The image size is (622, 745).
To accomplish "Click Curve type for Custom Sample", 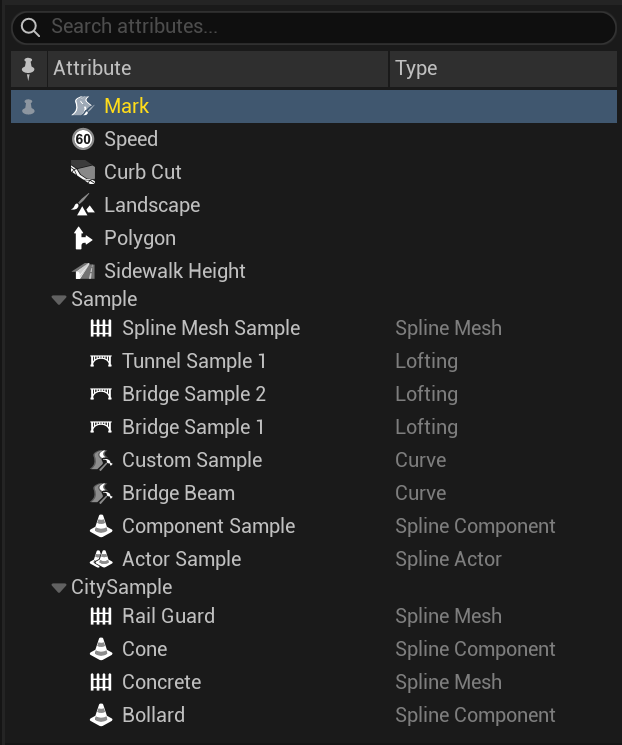I will pos(421,460).
